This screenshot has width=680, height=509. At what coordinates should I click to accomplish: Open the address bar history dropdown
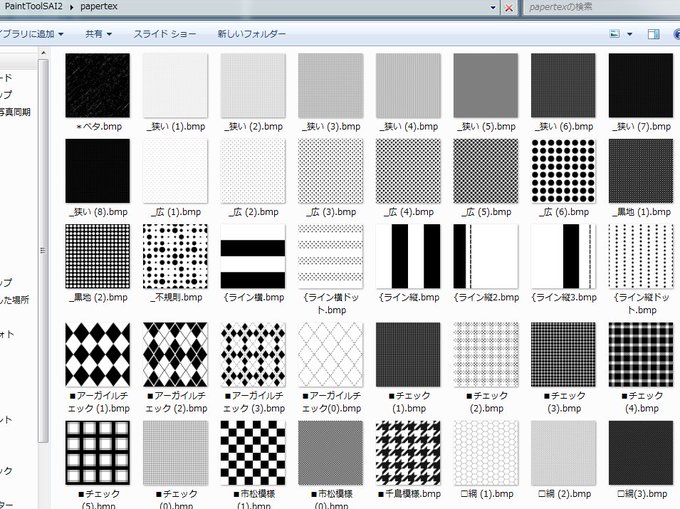493,7
